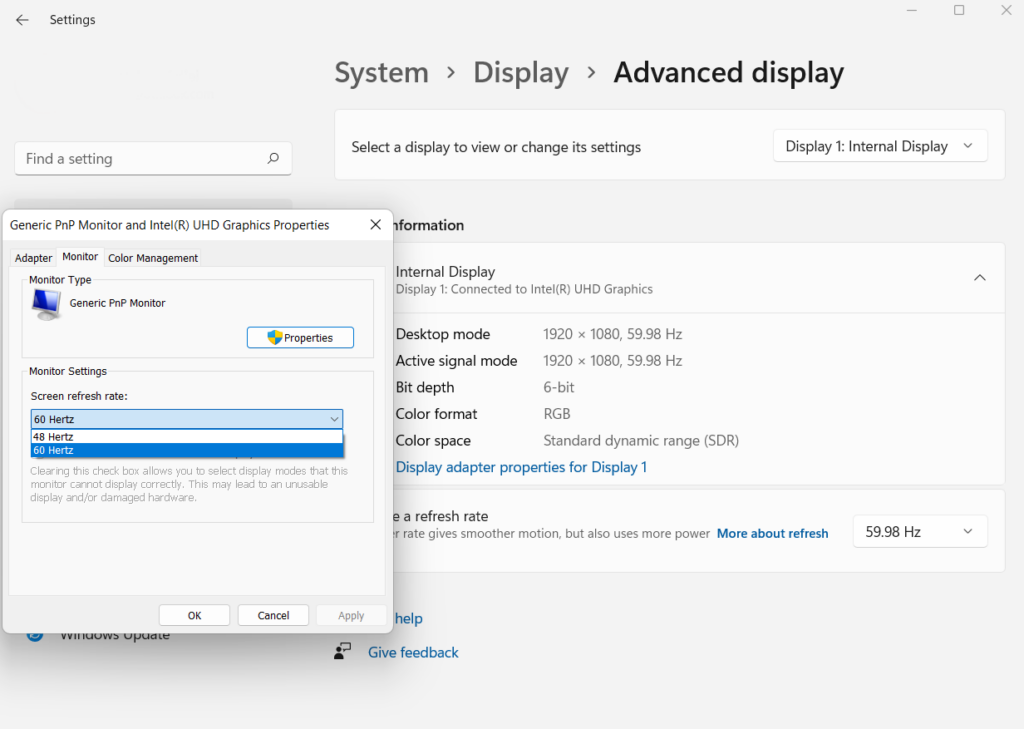This screenshot has width=1024, height=729.
Task: Click the More about refresh link
Action: point(772,533)
